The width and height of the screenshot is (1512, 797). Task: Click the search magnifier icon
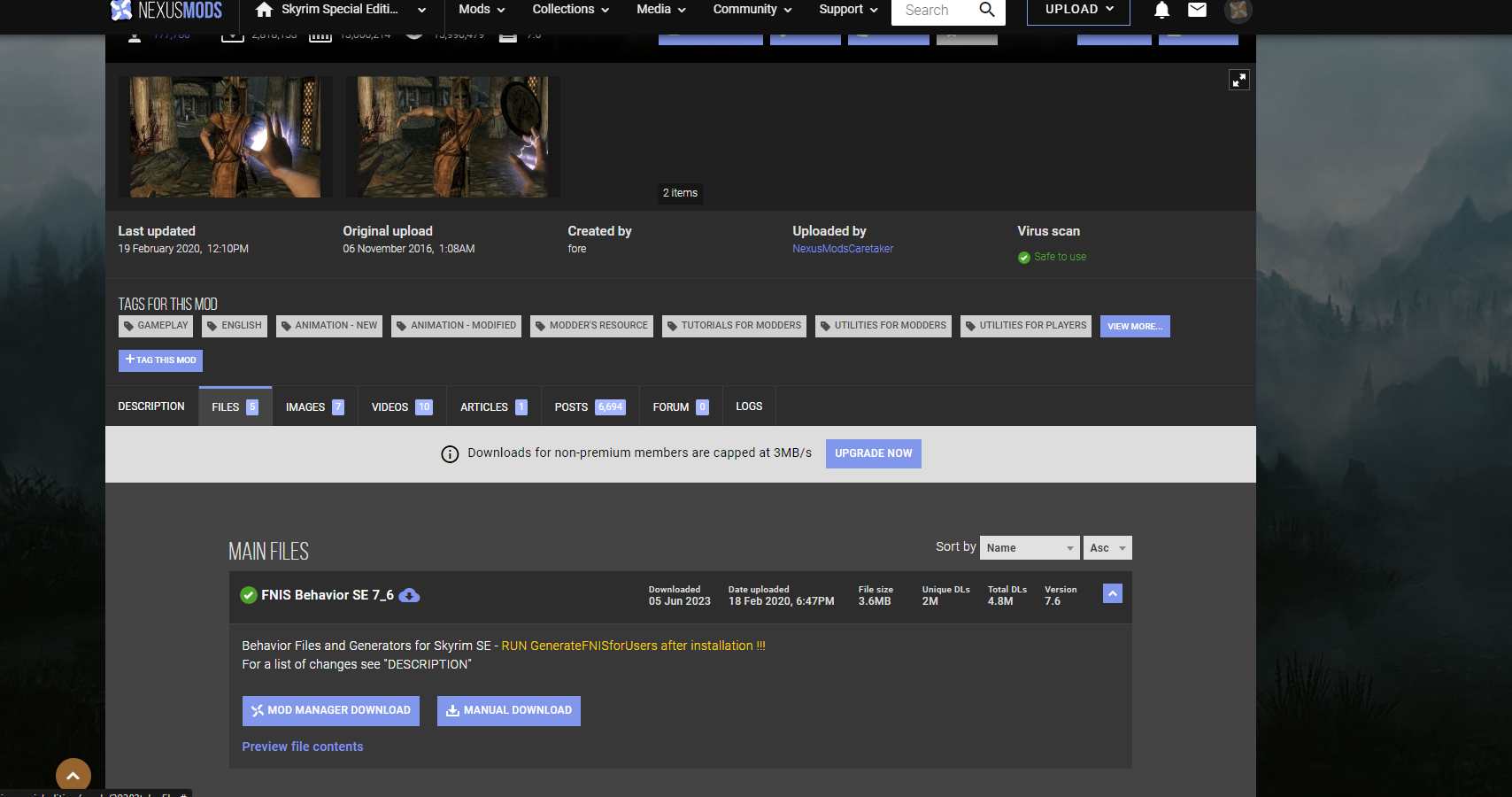[987, 10]
